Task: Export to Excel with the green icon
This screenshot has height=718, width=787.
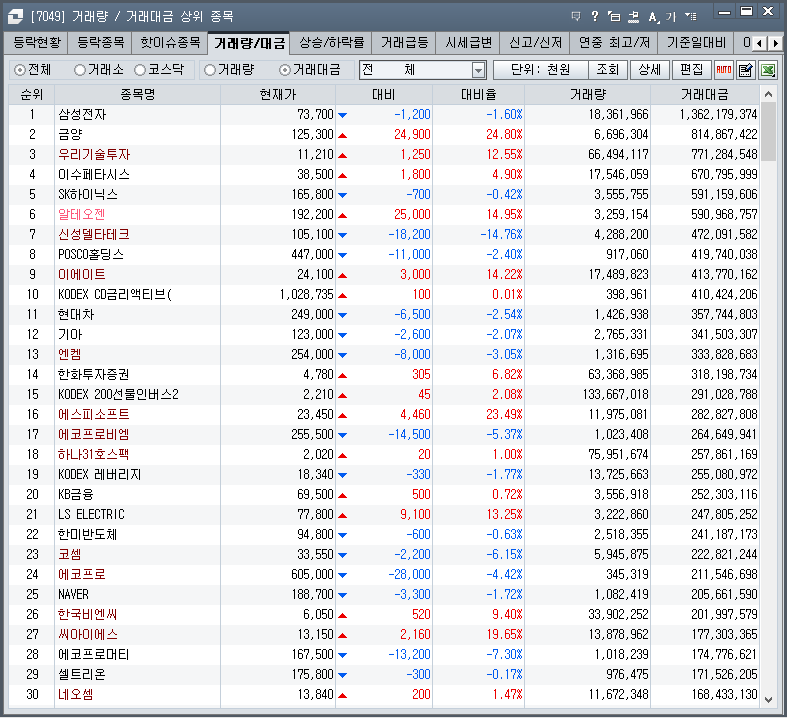Action: 768,70
